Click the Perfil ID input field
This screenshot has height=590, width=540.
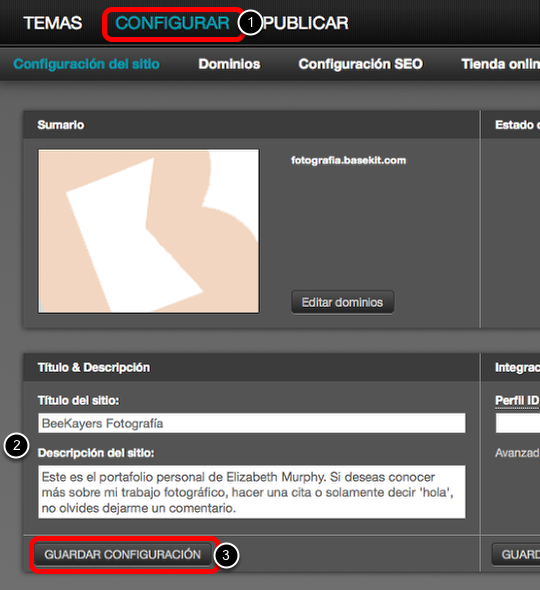(518, 423)
